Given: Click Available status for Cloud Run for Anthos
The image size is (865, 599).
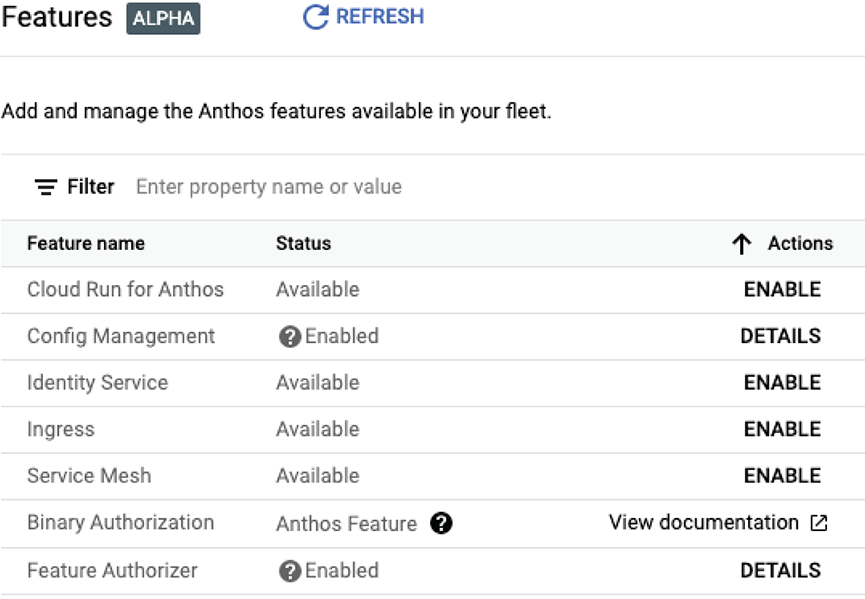Looking at the screenshot, I should click(318, 290).
